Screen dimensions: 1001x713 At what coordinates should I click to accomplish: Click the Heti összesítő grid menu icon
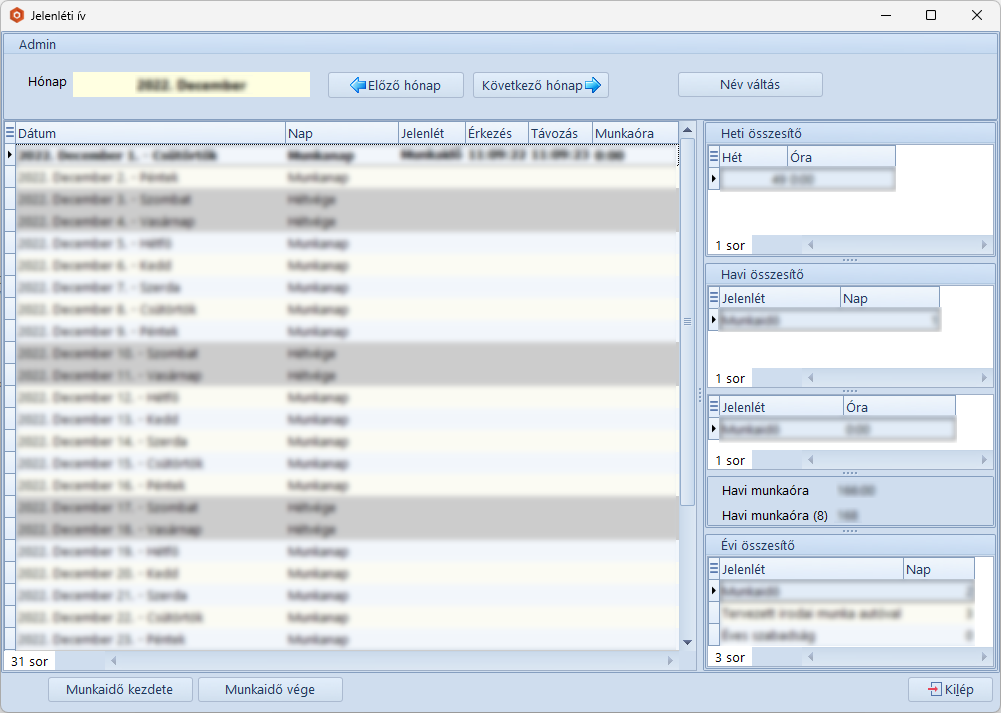(x=714, y=157)
